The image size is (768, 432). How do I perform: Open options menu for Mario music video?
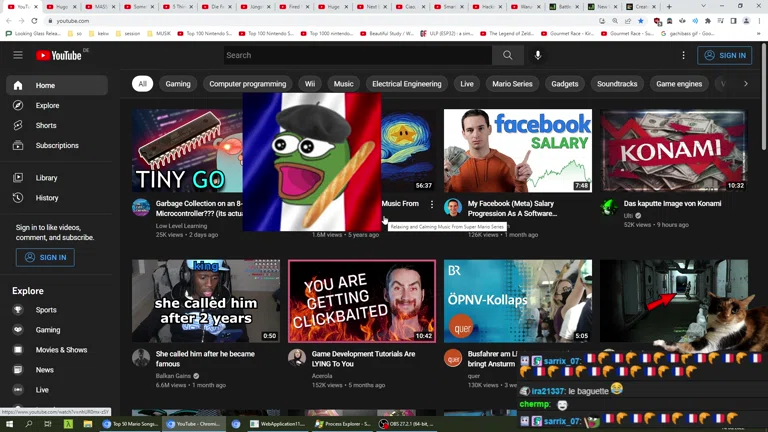point(432,204)
